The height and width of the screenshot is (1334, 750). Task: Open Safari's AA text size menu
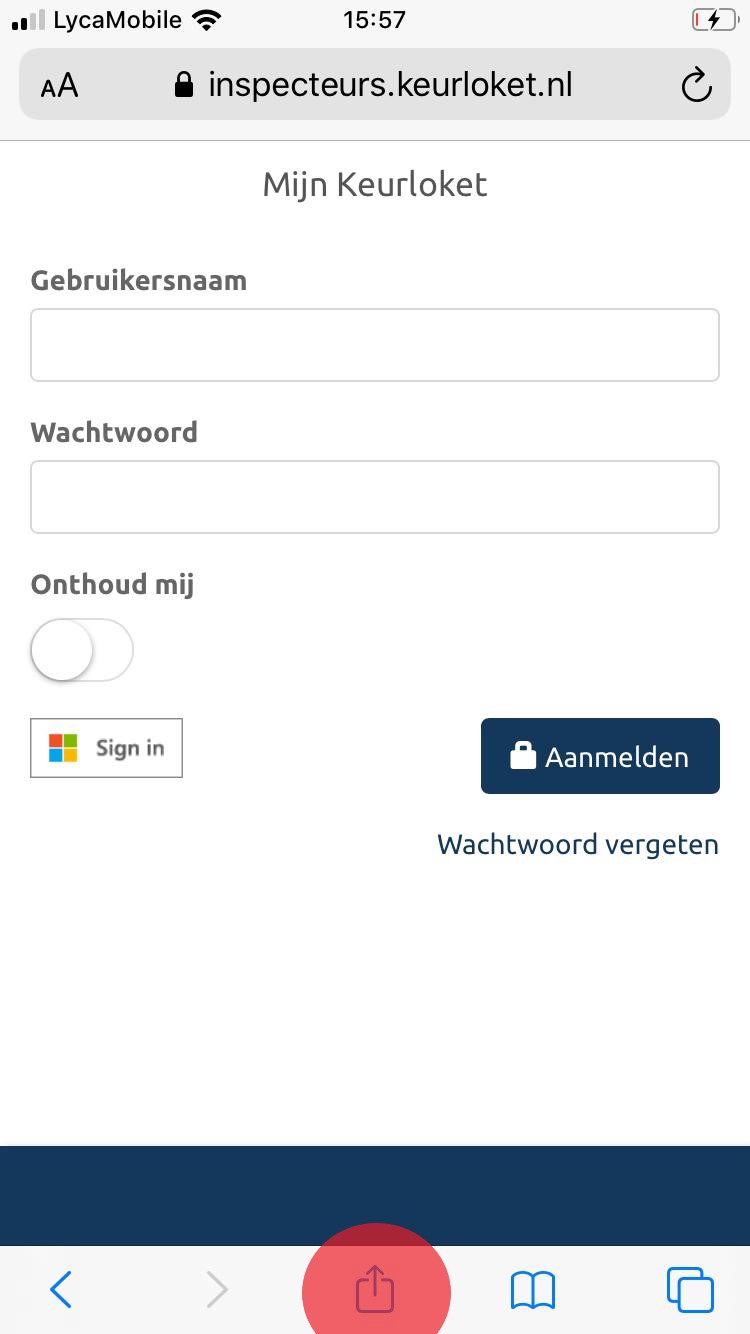(x=59, y=86)
